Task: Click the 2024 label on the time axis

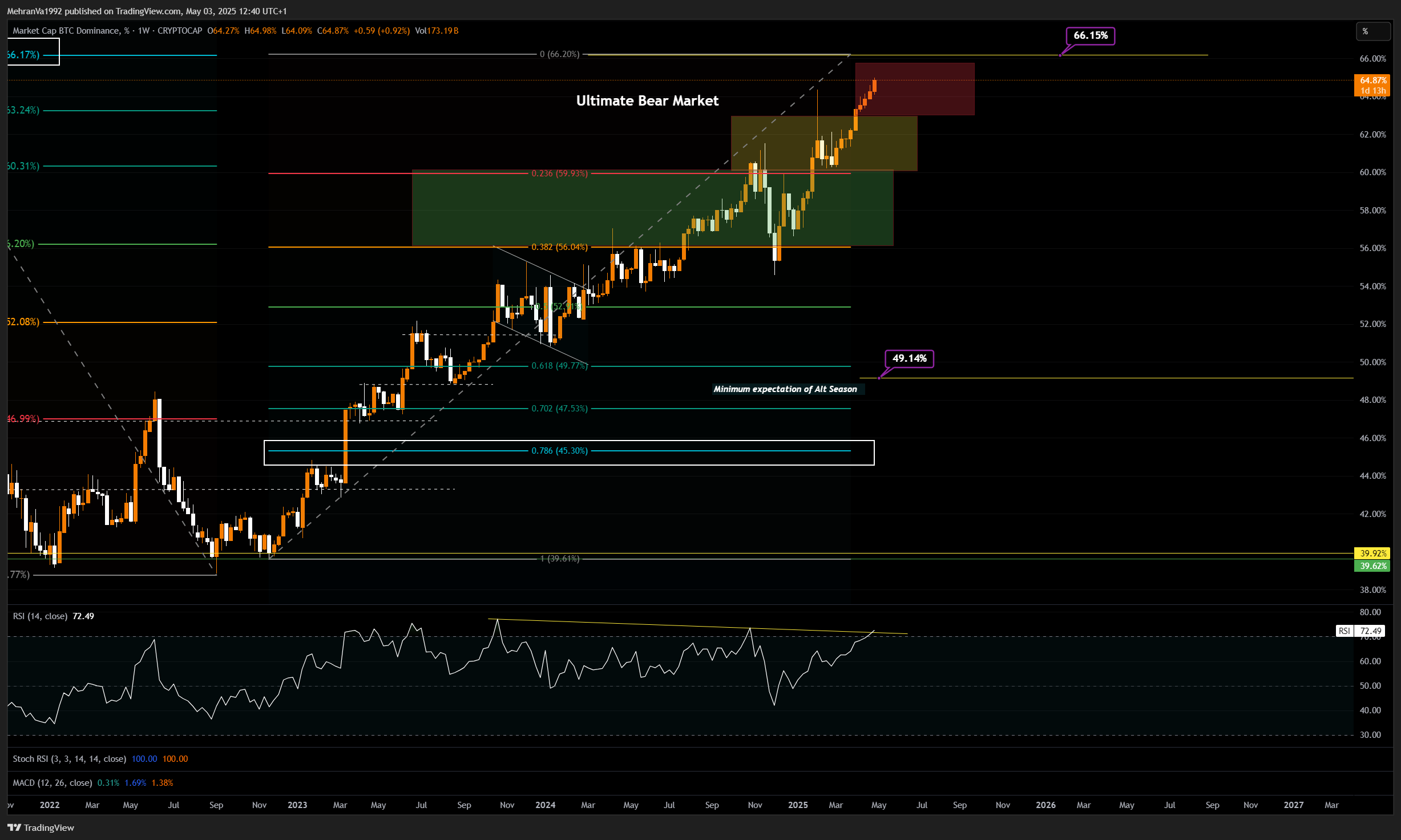Action: [x=545, y=805]
